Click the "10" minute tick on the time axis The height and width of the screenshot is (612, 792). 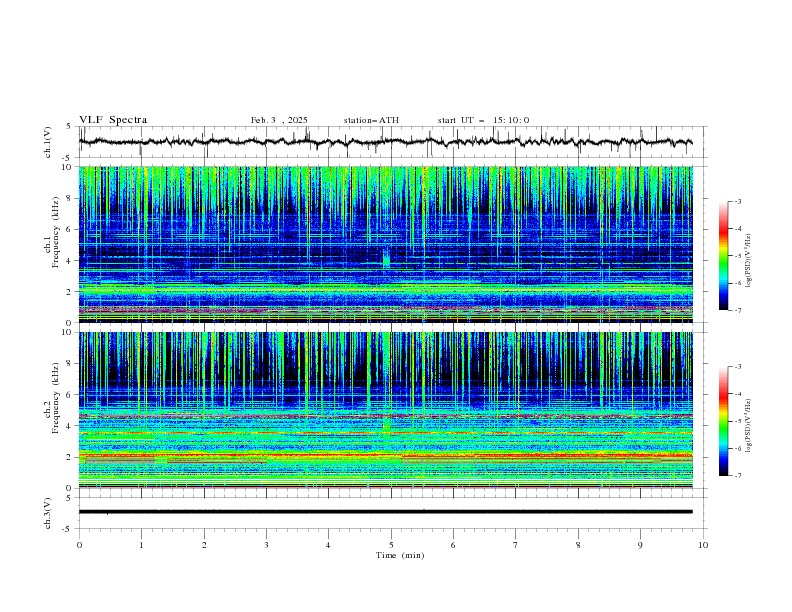coord(703,545)
